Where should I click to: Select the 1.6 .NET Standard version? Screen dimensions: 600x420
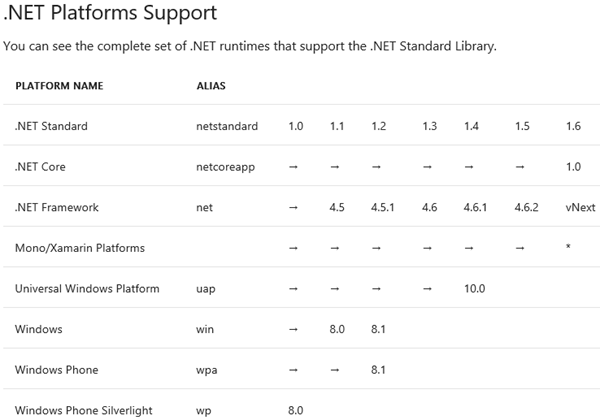(573, 126)
